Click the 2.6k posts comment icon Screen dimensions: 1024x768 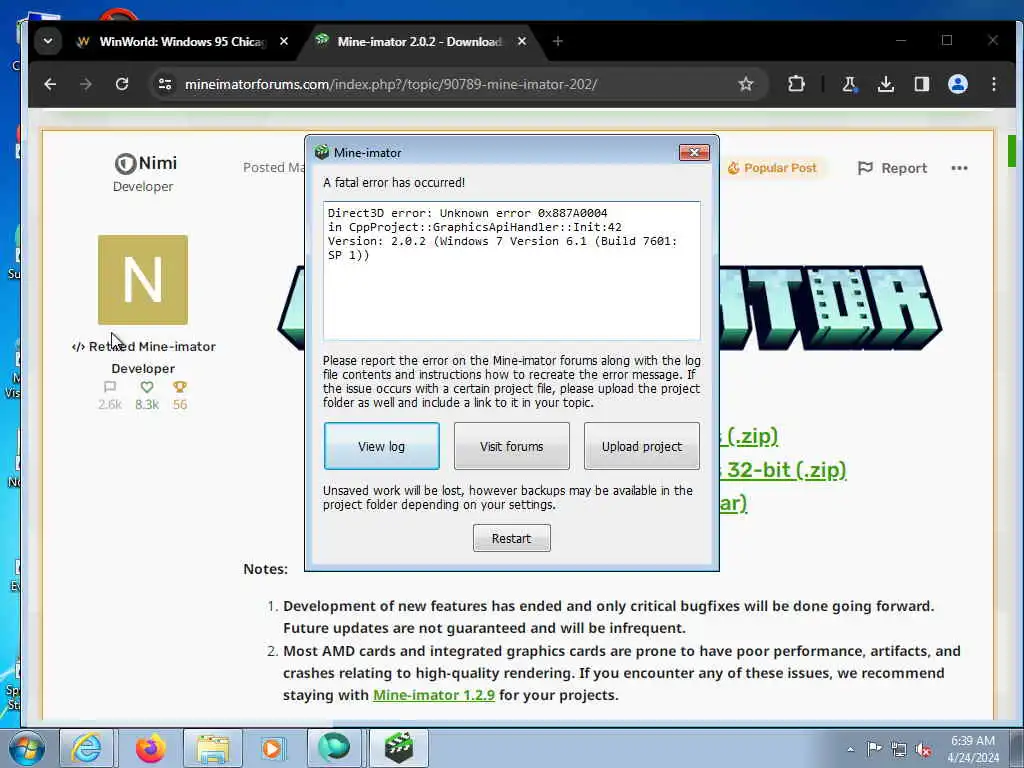(110, 387)
